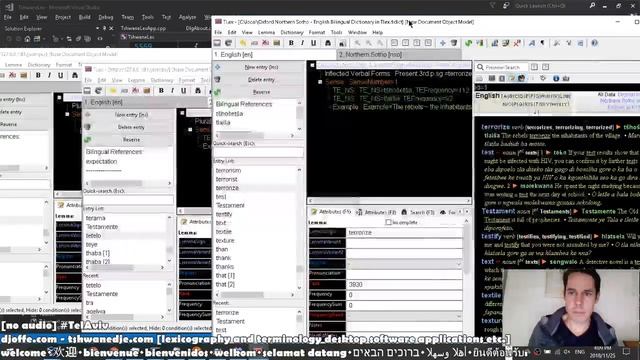Click right tab-scroll arrow after Format tab
The width and height of the screenshot is (640, 360).
tap(467, 212)
